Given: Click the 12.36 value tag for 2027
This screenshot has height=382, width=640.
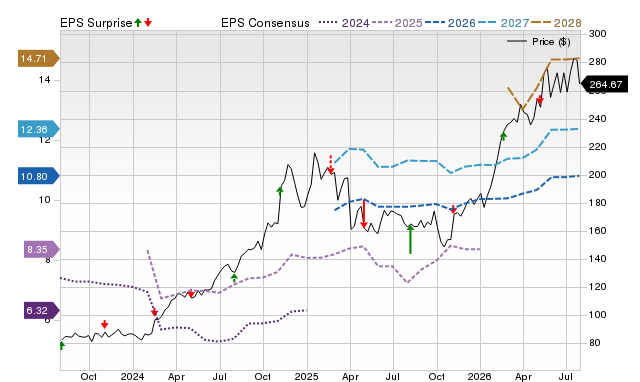Looking at the screenshot, I should (x=38, y=129).
